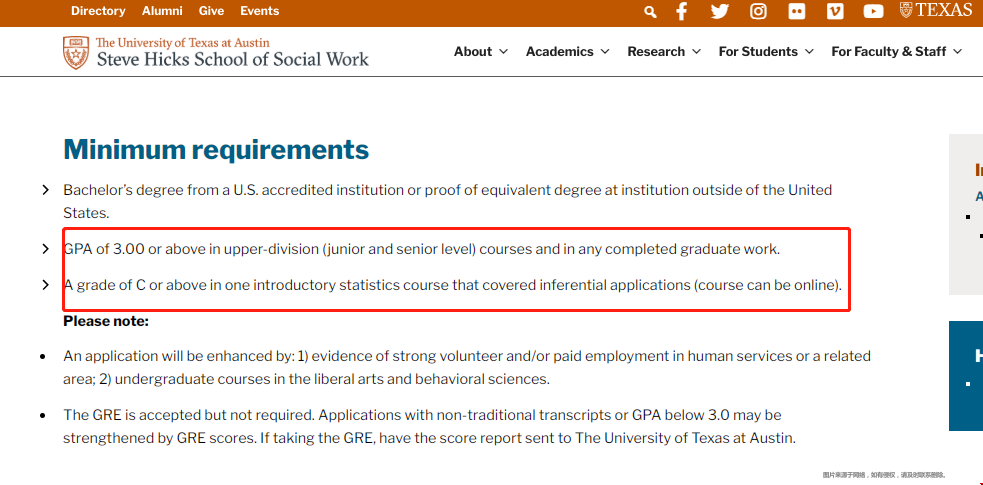The height and width of the screenshot is (485, 983).
Task: Expand the About dropdown menu
Action: tap(481, 52)
